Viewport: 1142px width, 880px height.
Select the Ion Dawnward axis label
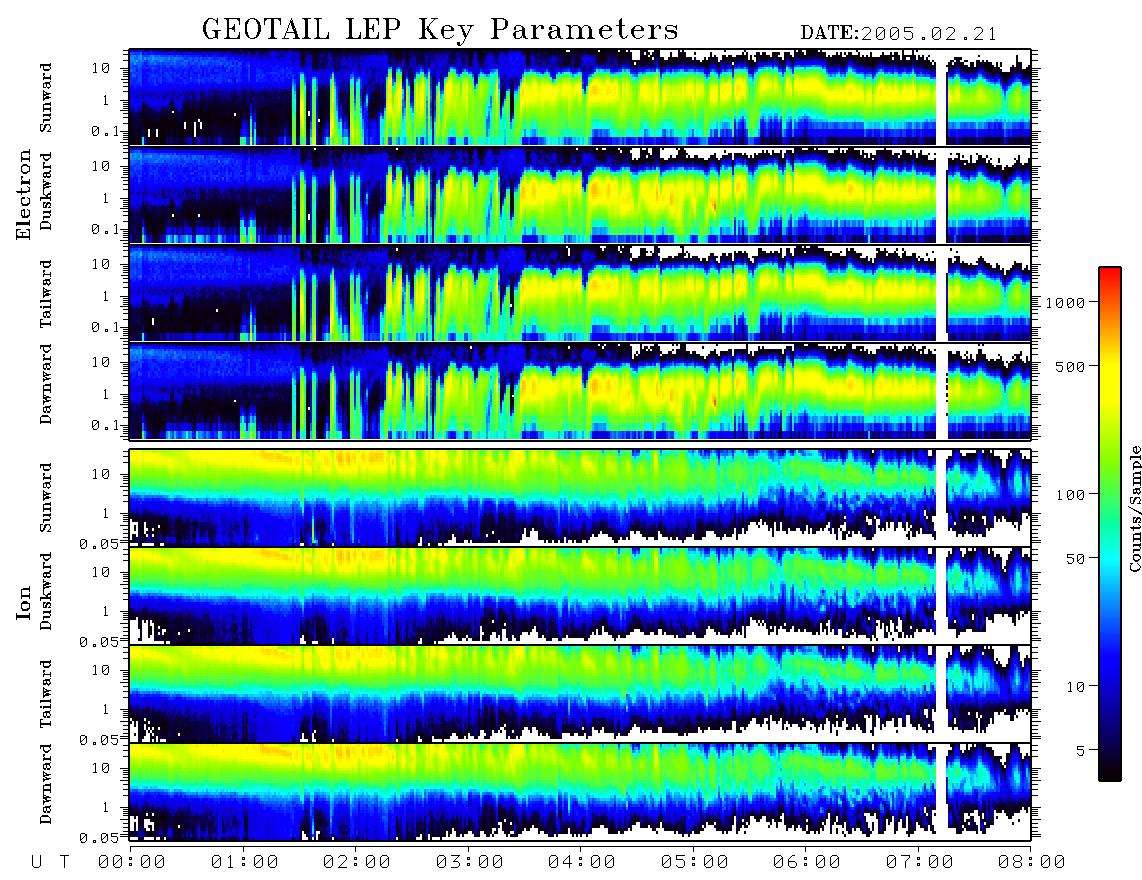click(x=46, y=784)
